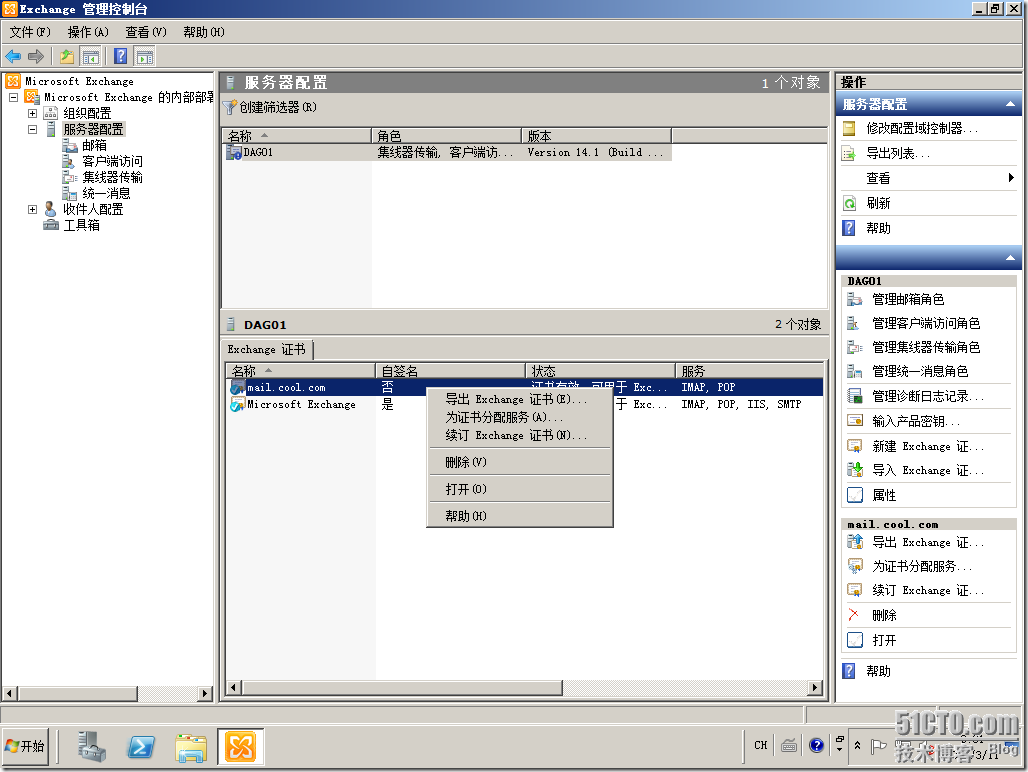Viewport: 1028px width, 772px height.
Task: Toggle the console tree visibility on the toolbar
Action: tap(89, 56)
